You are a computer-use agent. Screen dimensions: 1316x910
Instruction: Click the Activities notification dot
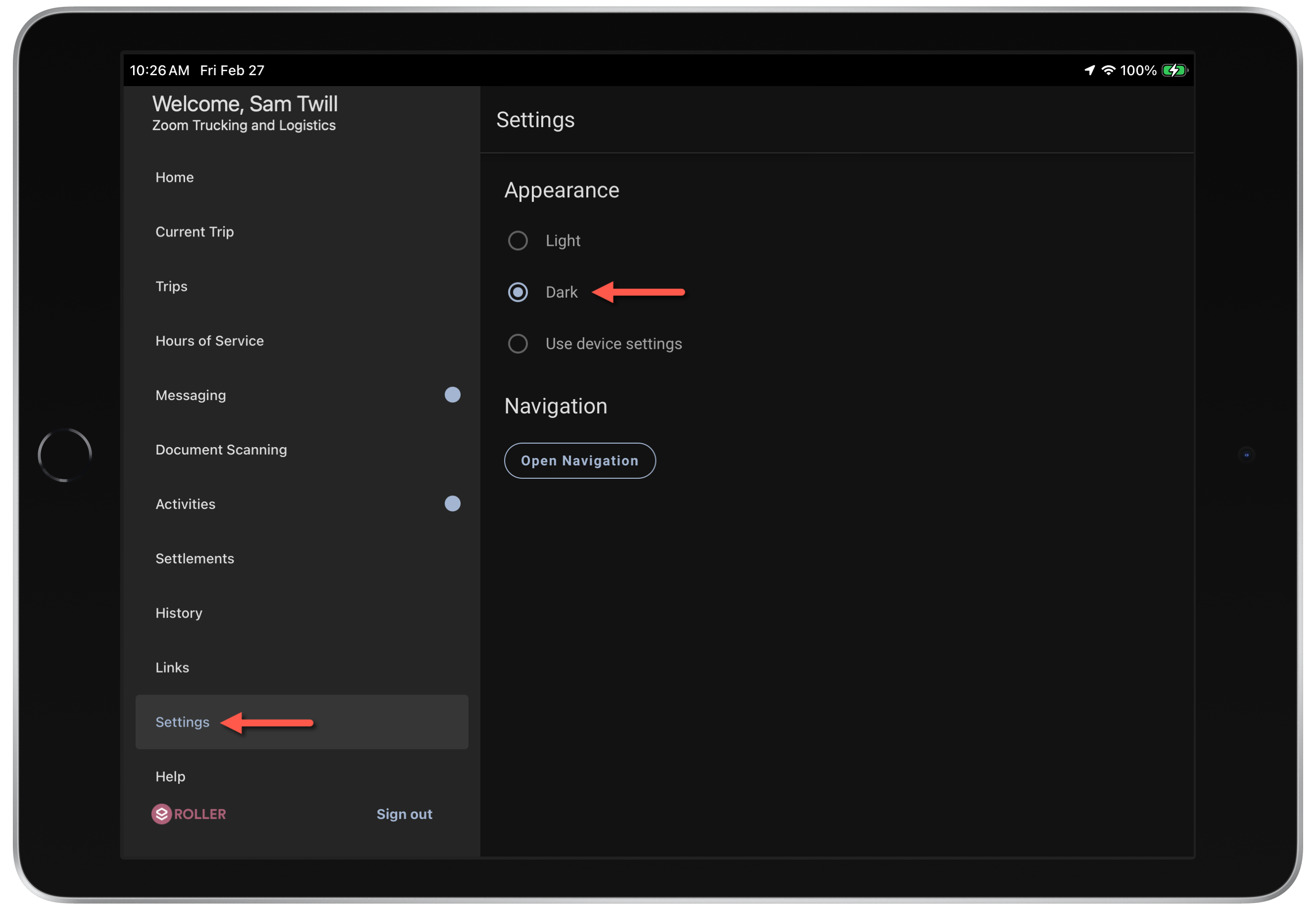click(x=452, y=503)
